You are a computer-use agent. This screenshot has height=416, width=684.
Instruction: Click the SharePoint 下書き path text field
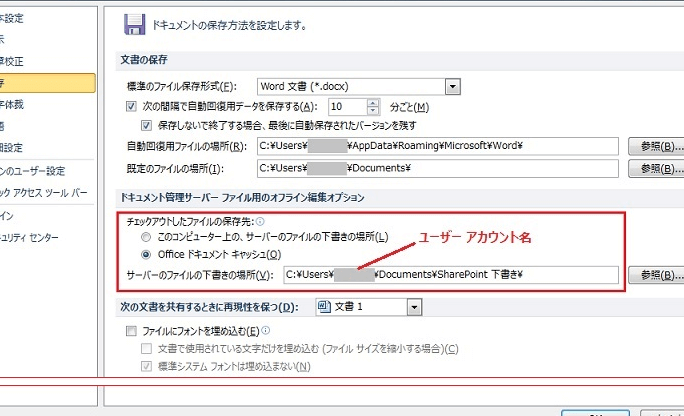pos(450,274)
